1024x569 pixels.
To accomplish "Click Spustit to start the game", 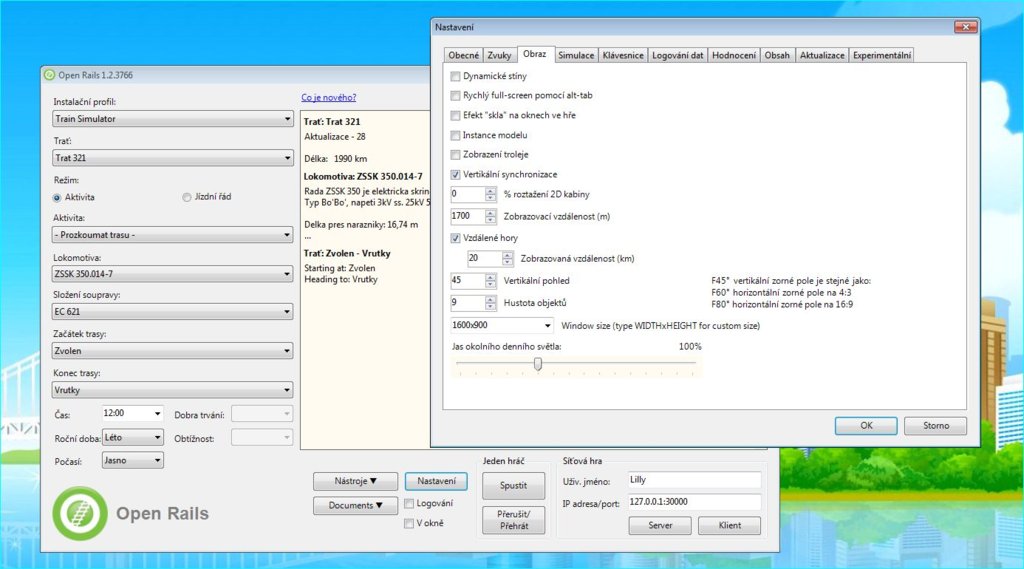I will pyautogui.click(x=513, y=486).
